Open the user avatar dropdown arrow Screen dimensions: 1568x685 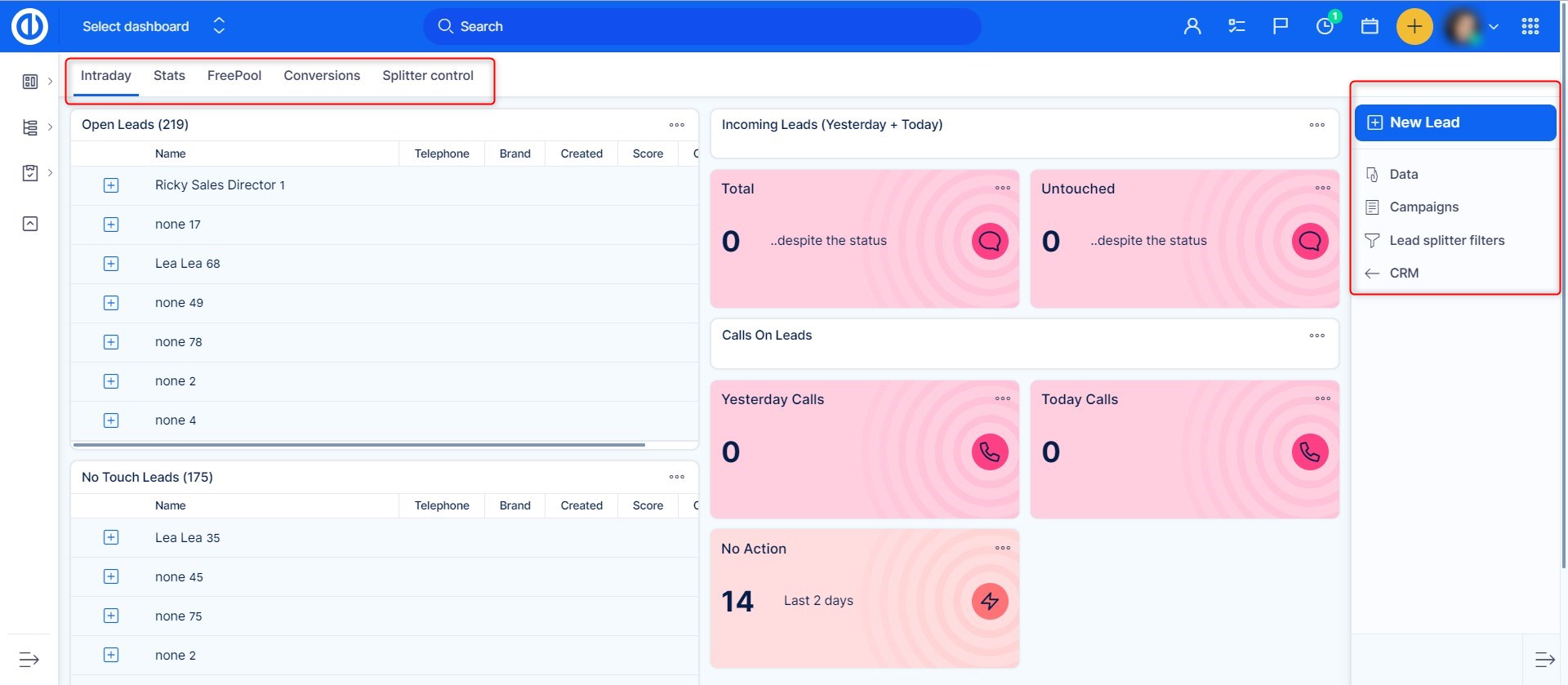[1494, 26]
